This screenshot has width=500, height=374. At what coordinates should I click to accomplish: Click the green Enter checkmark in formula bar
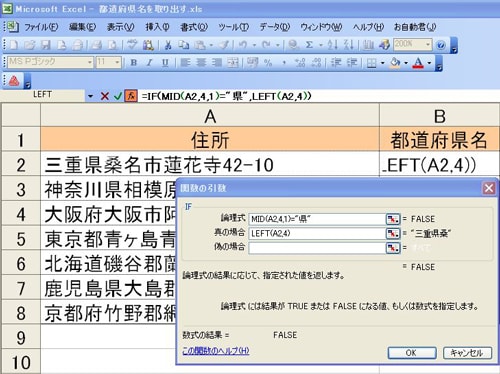(118, 96)
